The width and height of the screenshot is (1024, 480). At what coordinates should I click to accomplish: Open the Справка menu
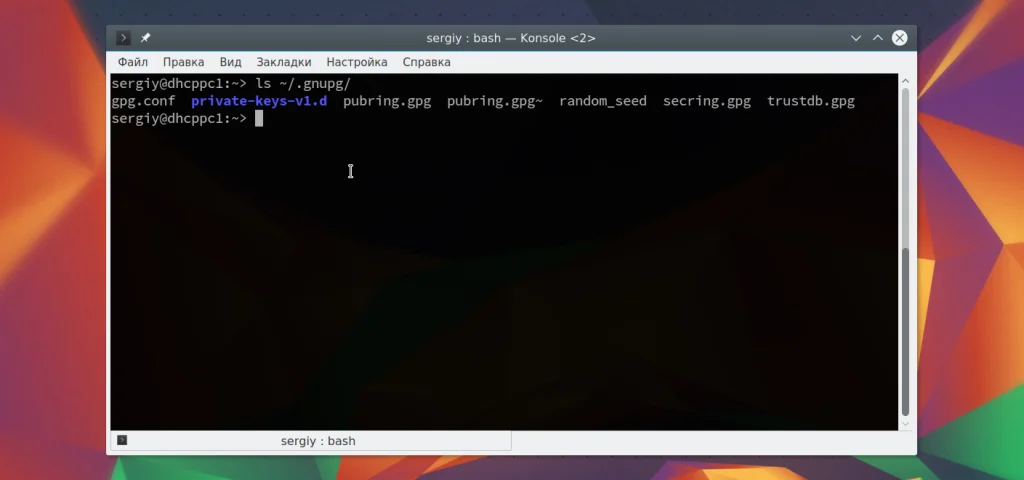[x=426, y=62]
